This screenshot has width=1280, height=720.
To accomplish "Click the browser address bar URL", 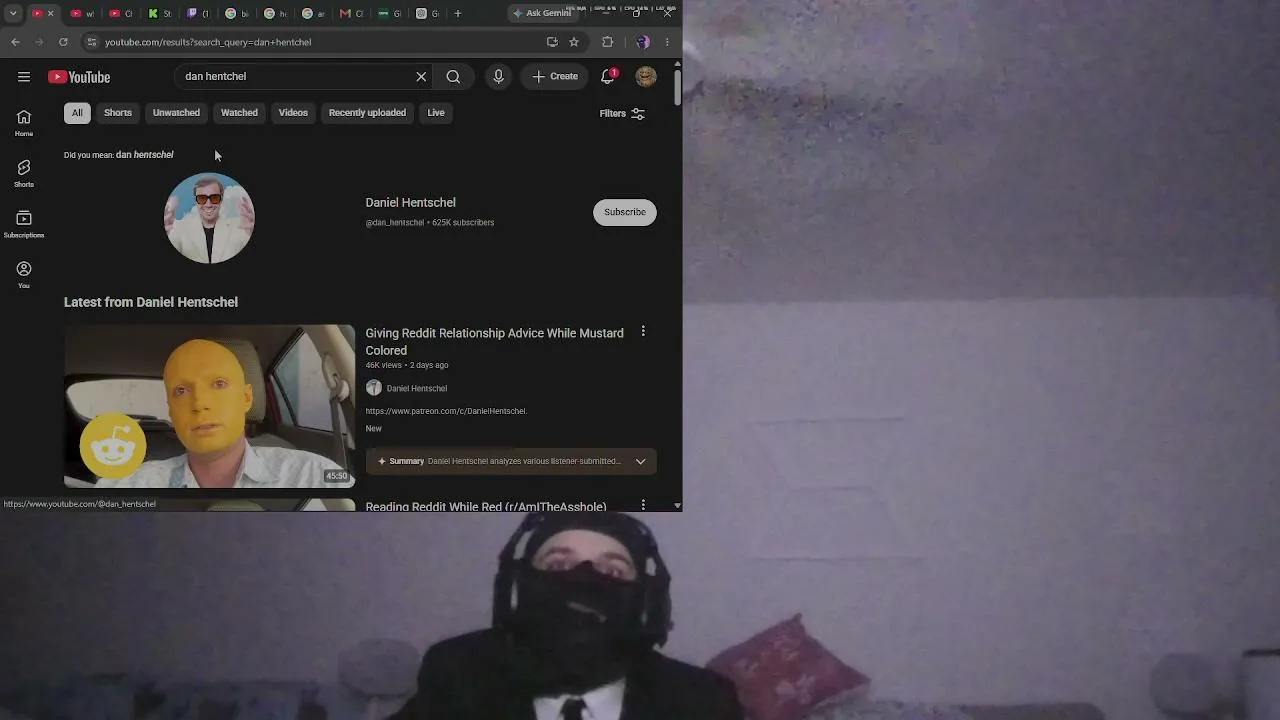I will [208, 42].
